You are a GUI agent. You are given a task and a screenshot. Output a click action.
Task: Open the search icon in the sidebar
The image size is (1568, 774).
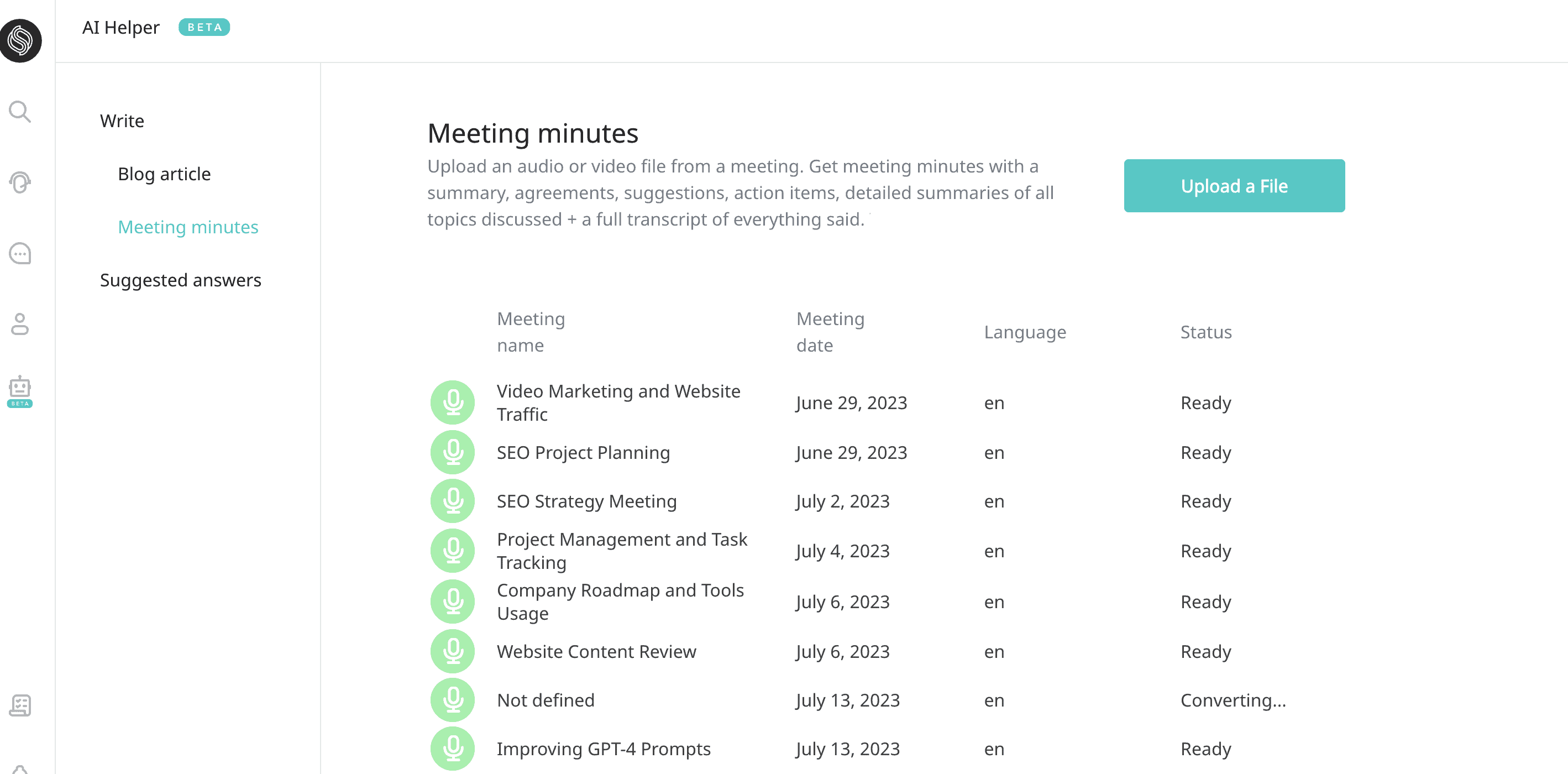coord(20,112)
